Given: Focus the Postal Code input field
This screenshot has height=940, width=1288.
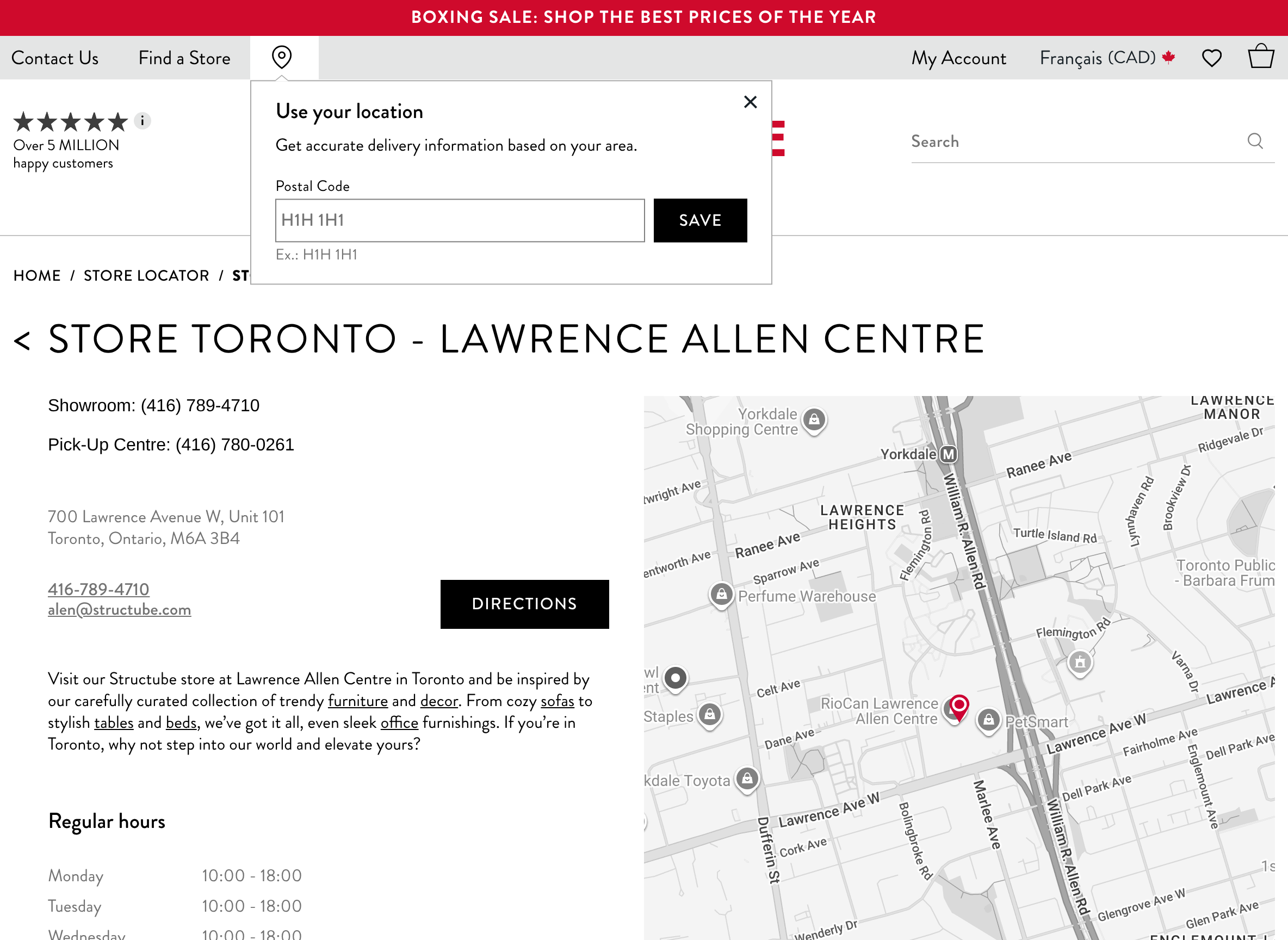Looking at the screenshot, I should tap(459, 220).
